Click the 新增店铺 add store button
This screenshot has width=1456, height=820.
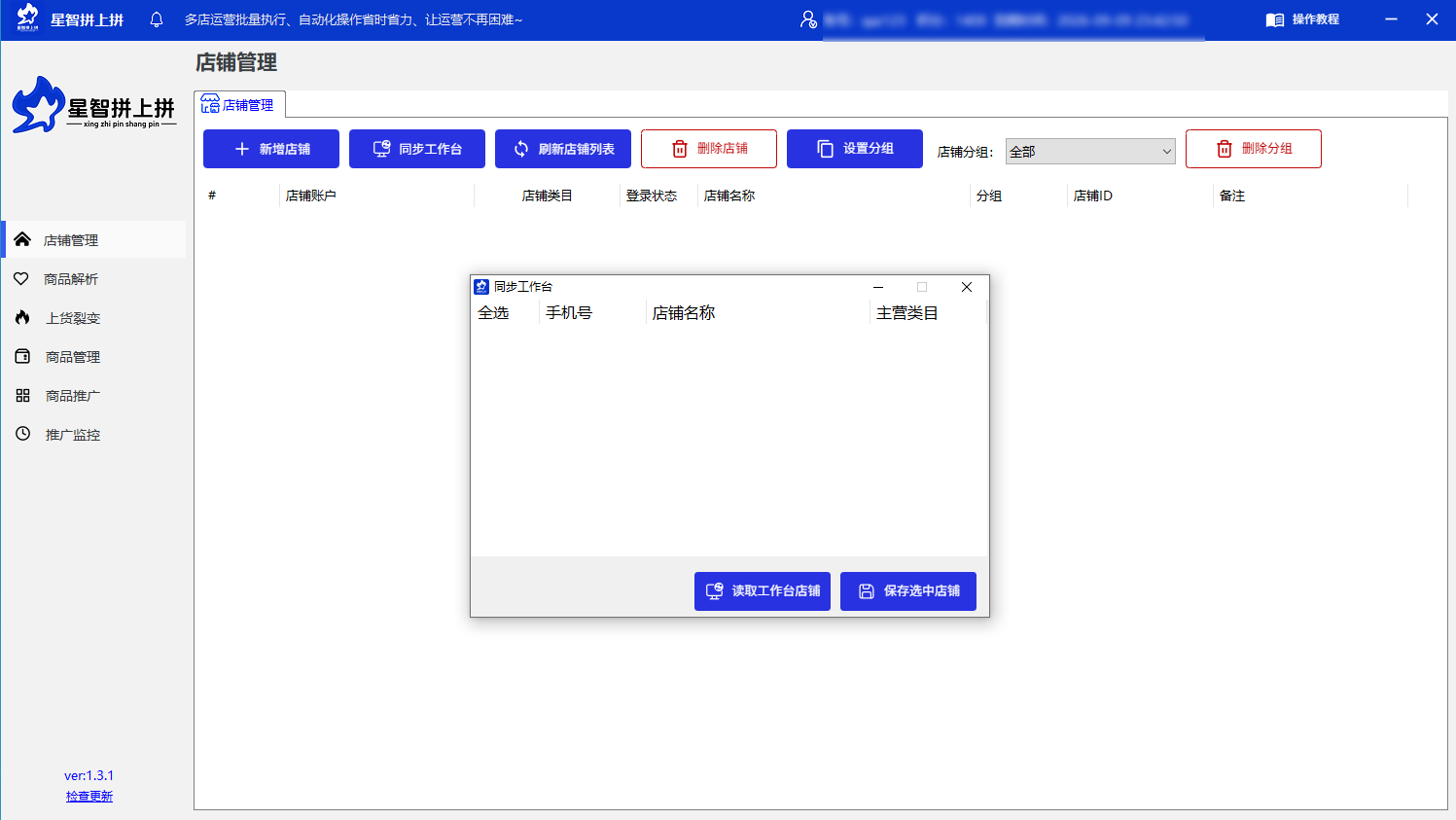[x=271, y=149]
